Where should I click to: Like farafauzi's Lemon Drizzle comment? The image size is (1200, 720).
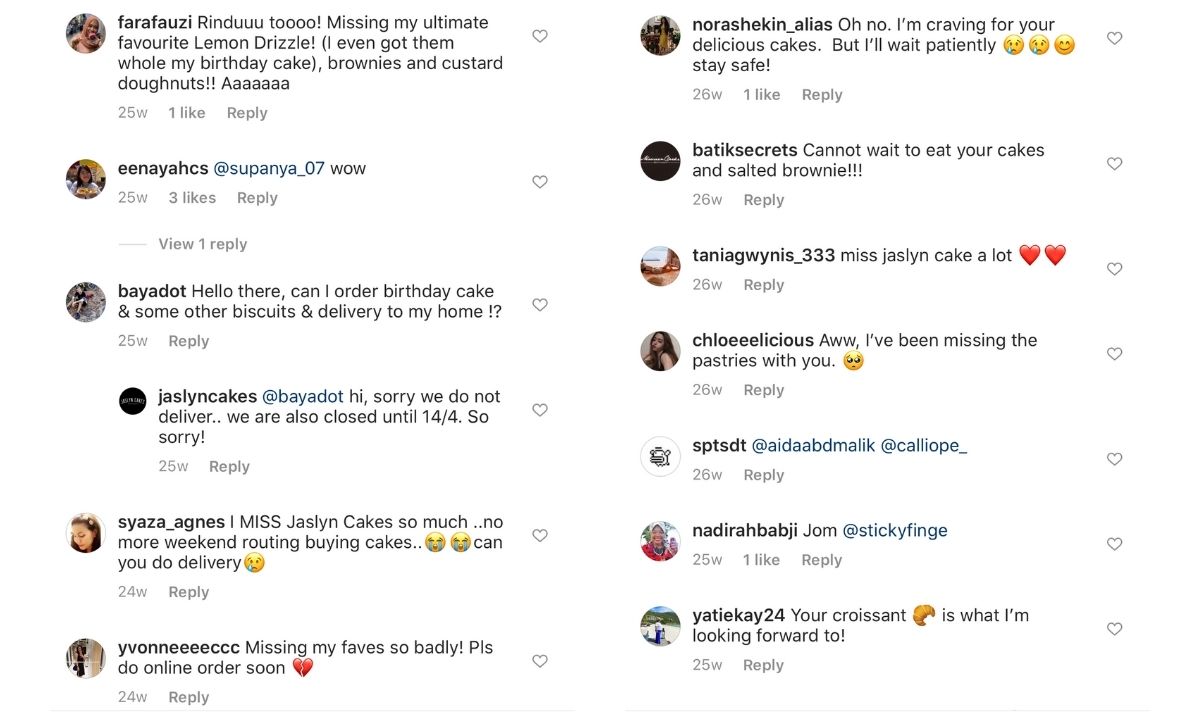click(x=539, y=36)
